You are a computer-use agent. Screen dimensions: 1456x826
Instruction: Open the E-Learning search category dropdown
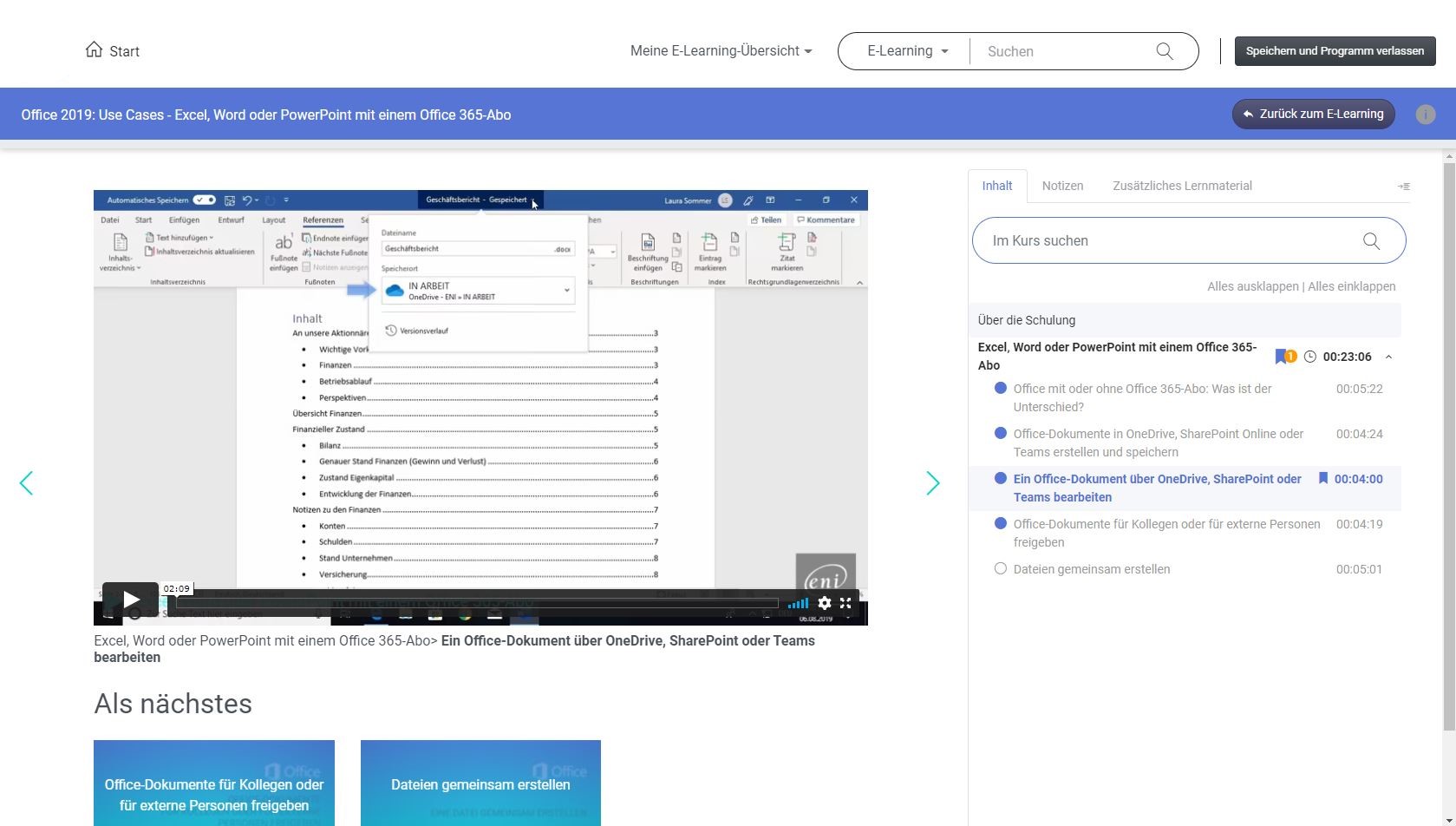[907, 50]
